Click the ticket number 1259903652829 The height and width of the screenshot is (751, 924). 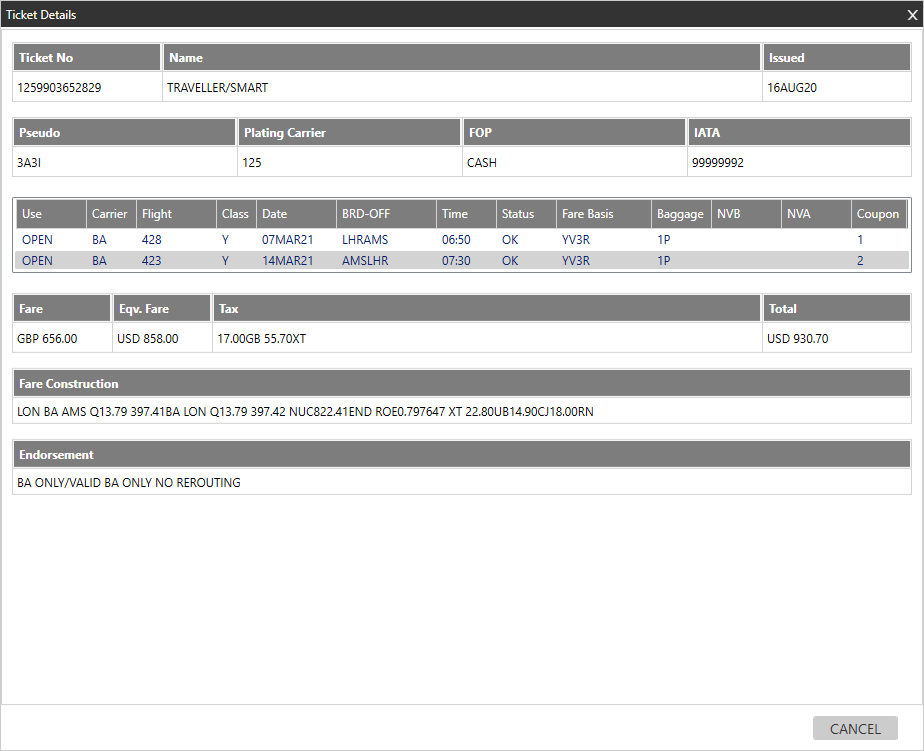(59, 88)
